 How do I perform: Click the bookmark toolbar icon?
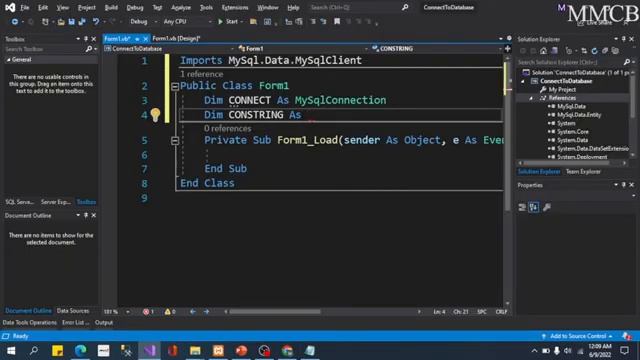coord(337,22)
